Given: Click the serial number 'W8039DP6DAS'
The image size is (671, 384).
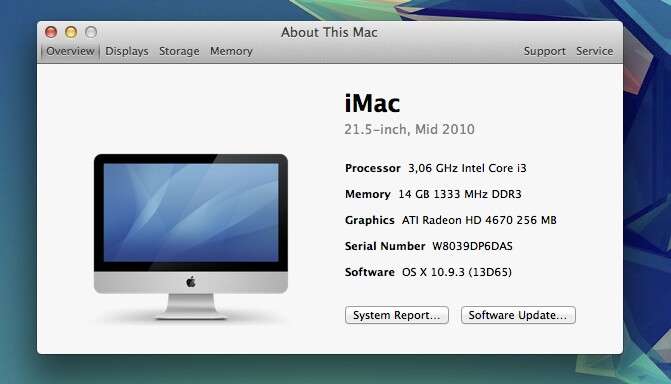Looking at the screenshot, I should coord(472,246).
